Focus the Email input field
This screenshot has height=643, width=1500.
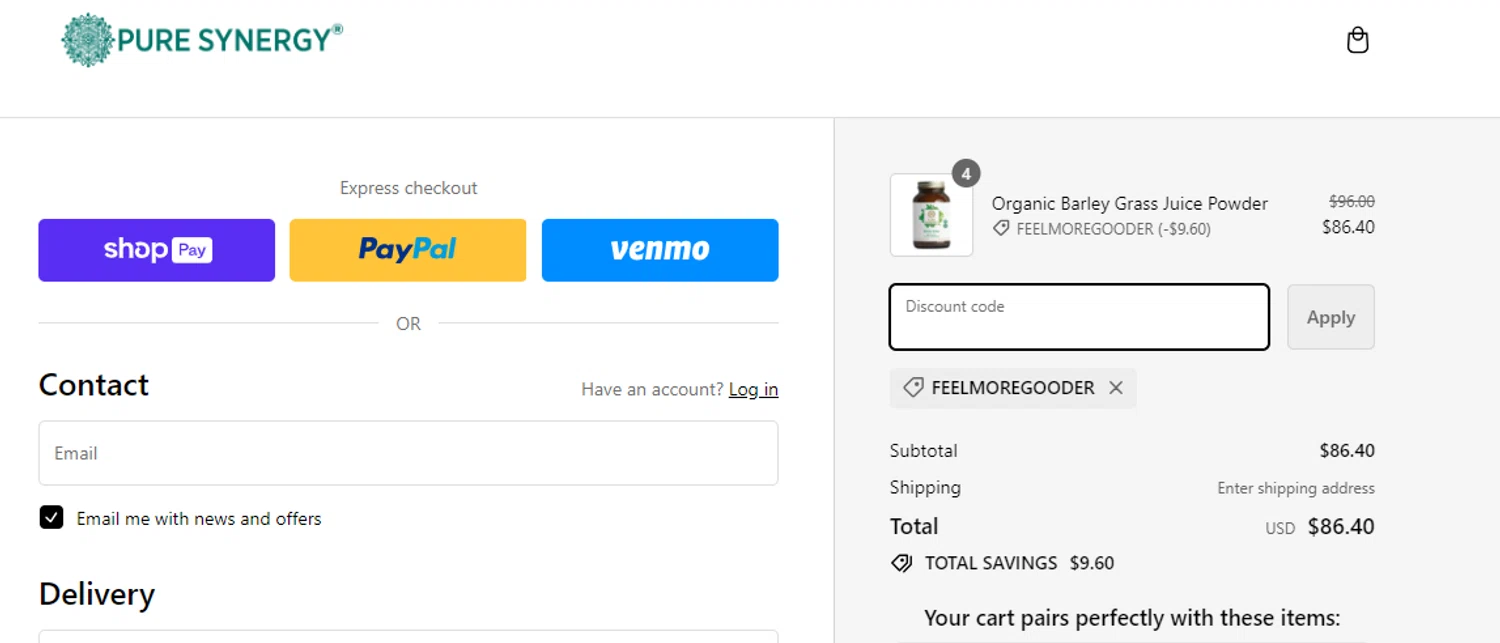coord(408,453)
